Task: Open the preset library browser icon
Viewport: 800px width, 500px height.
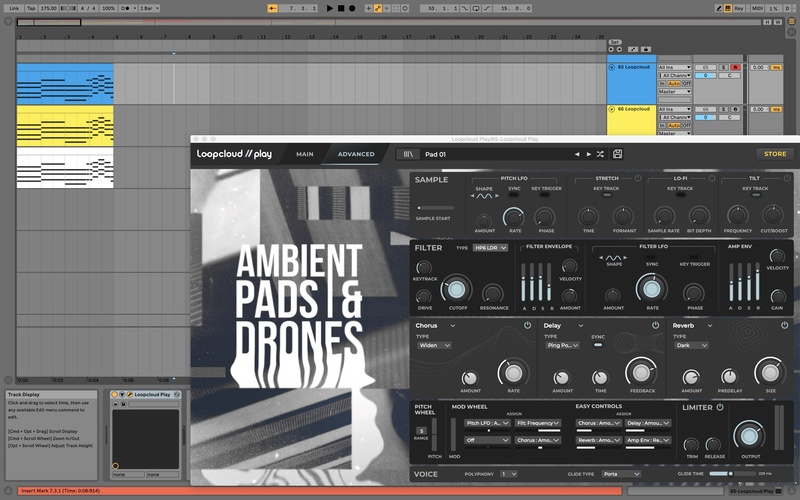Action: tap(407, 154)
